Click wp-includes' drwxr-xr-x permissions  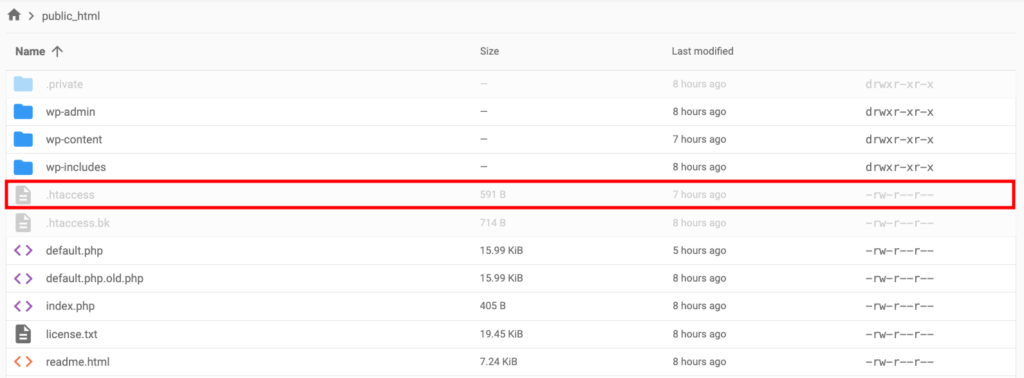pyautogui.click(x=899, y=167)
